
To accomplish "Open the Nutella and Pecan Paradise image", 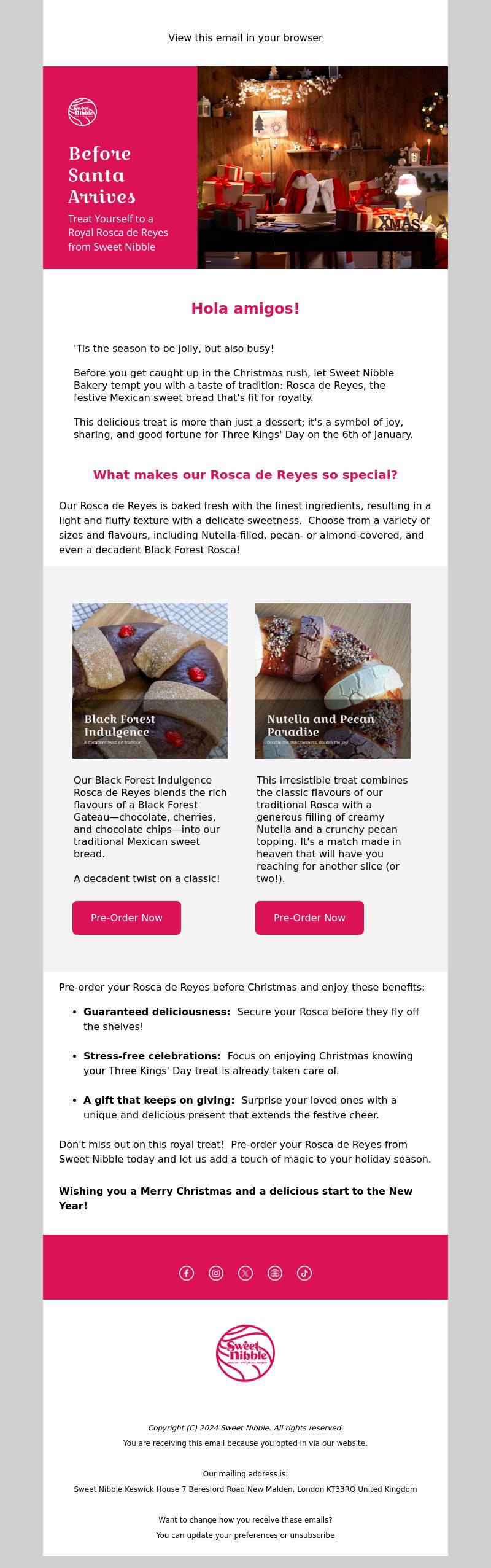I will pos(333,681).
